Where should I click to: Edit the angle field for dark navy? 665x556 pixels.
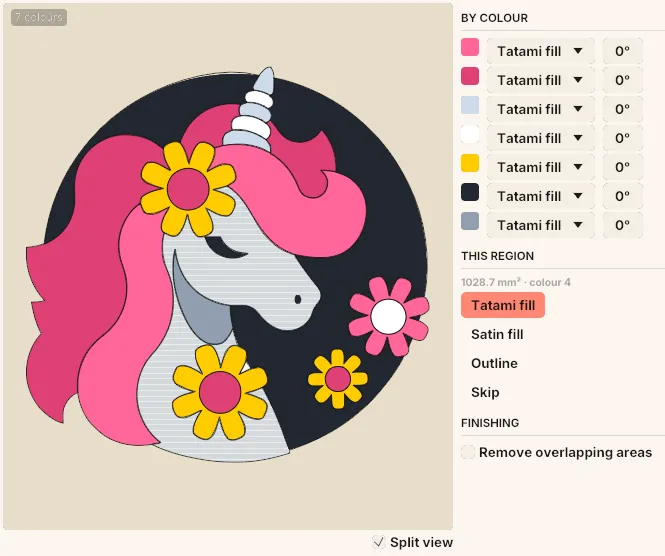coord(623,196)
